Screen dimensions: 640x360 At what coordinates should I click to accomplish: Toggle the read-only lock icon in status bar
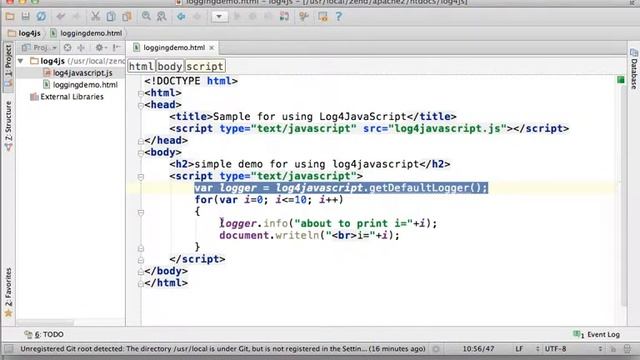pos(613,349)
